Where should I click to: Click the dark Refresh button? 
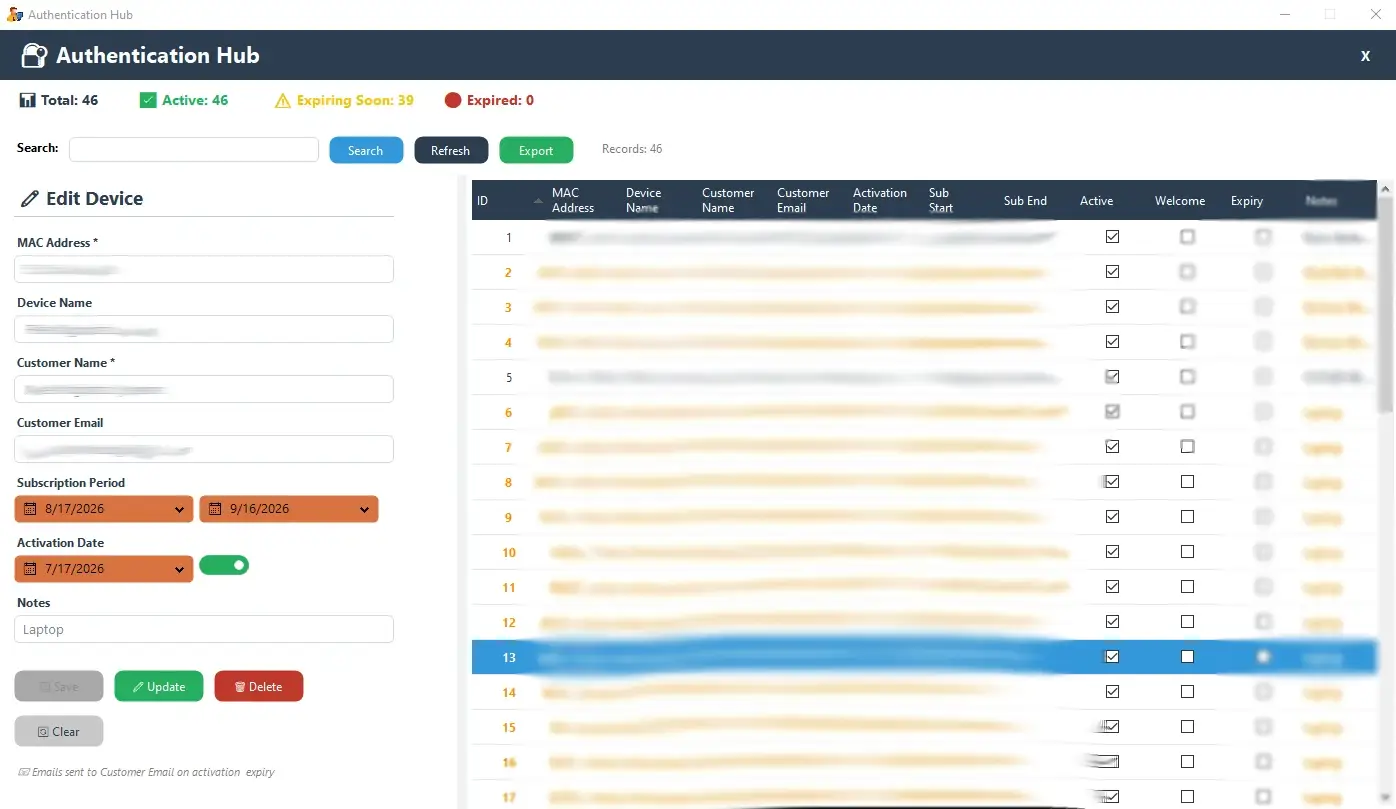(x=451, y=150)
